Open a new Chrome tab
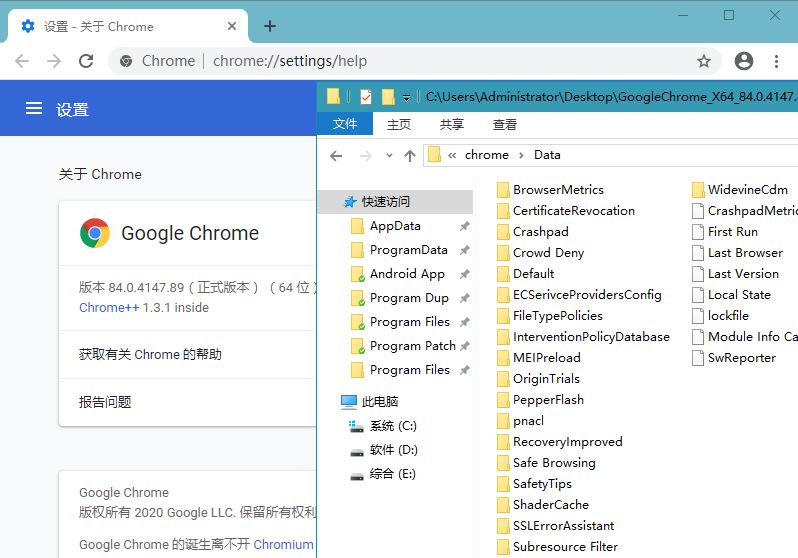 [270, 26]
